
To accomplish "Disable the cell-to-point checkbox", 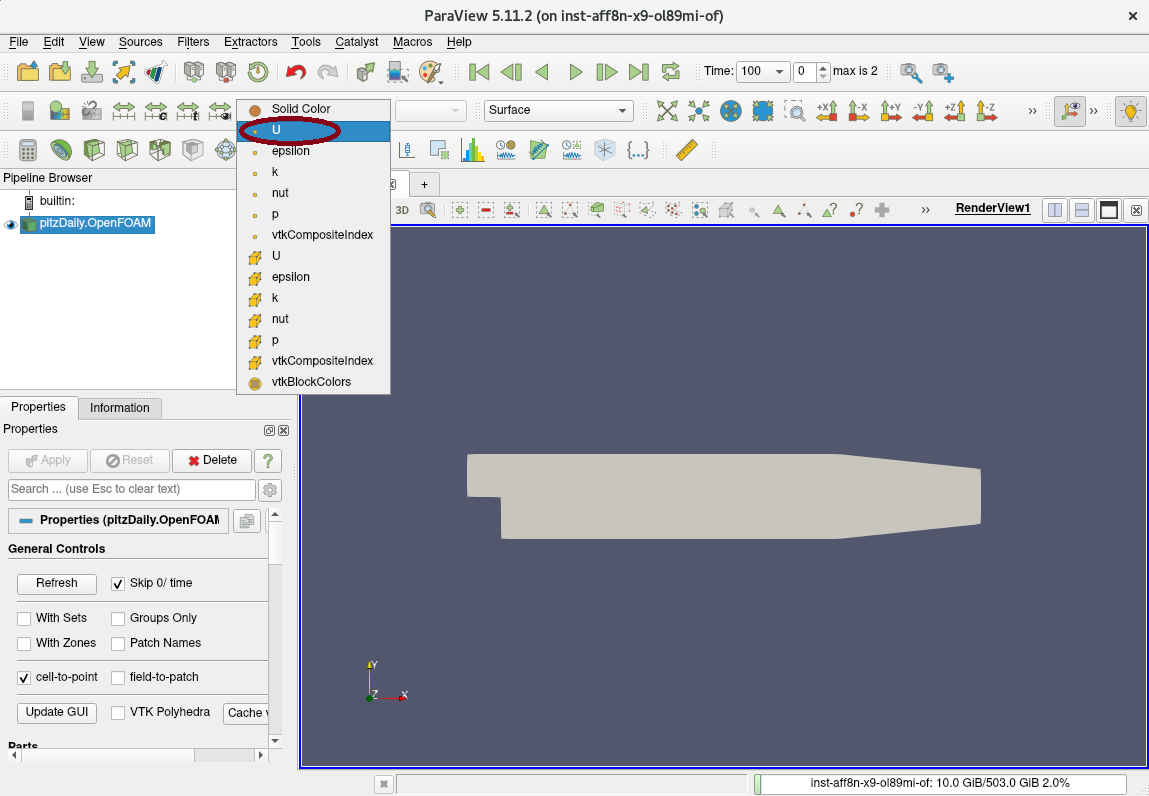I will click(x=24, y=678).
